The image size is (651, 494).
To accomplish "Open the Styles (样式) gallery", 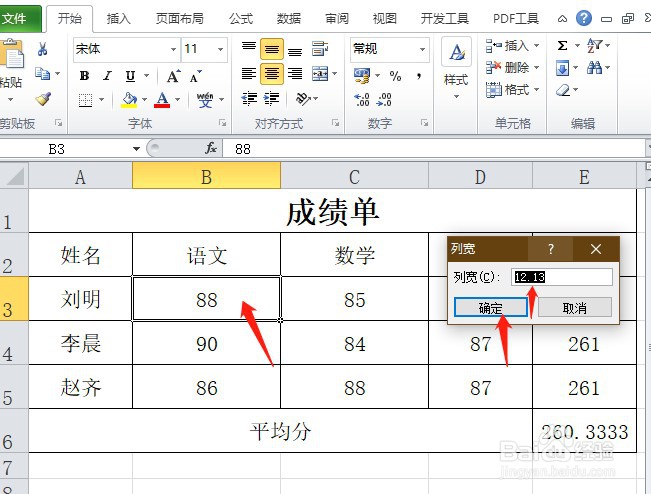I will coord(456,69).
